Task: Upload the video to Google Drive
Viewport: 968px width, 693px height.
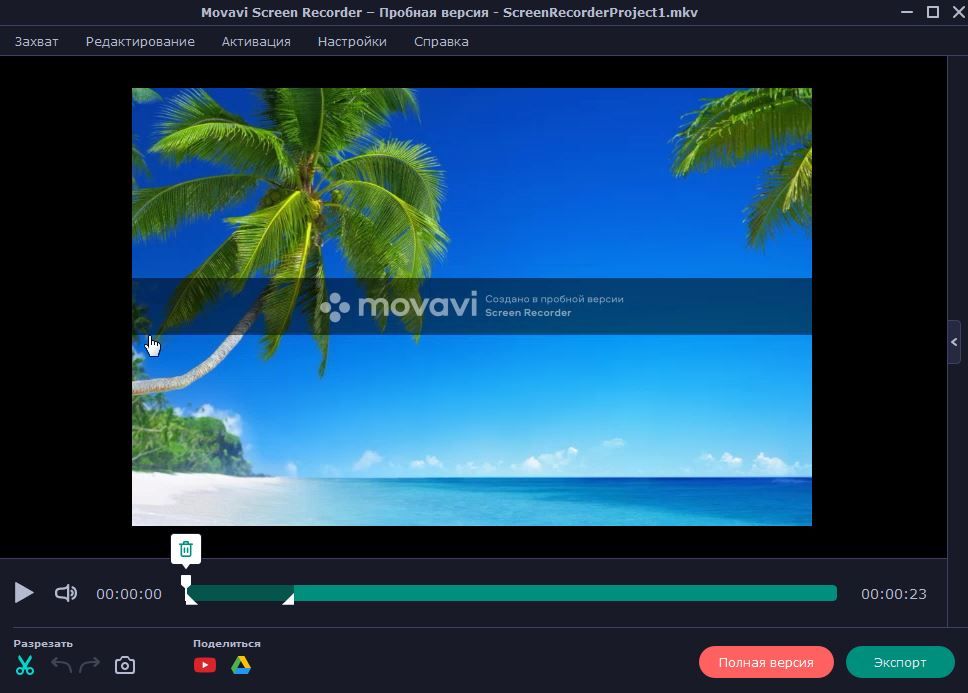Action: click(x=241, y=665)
